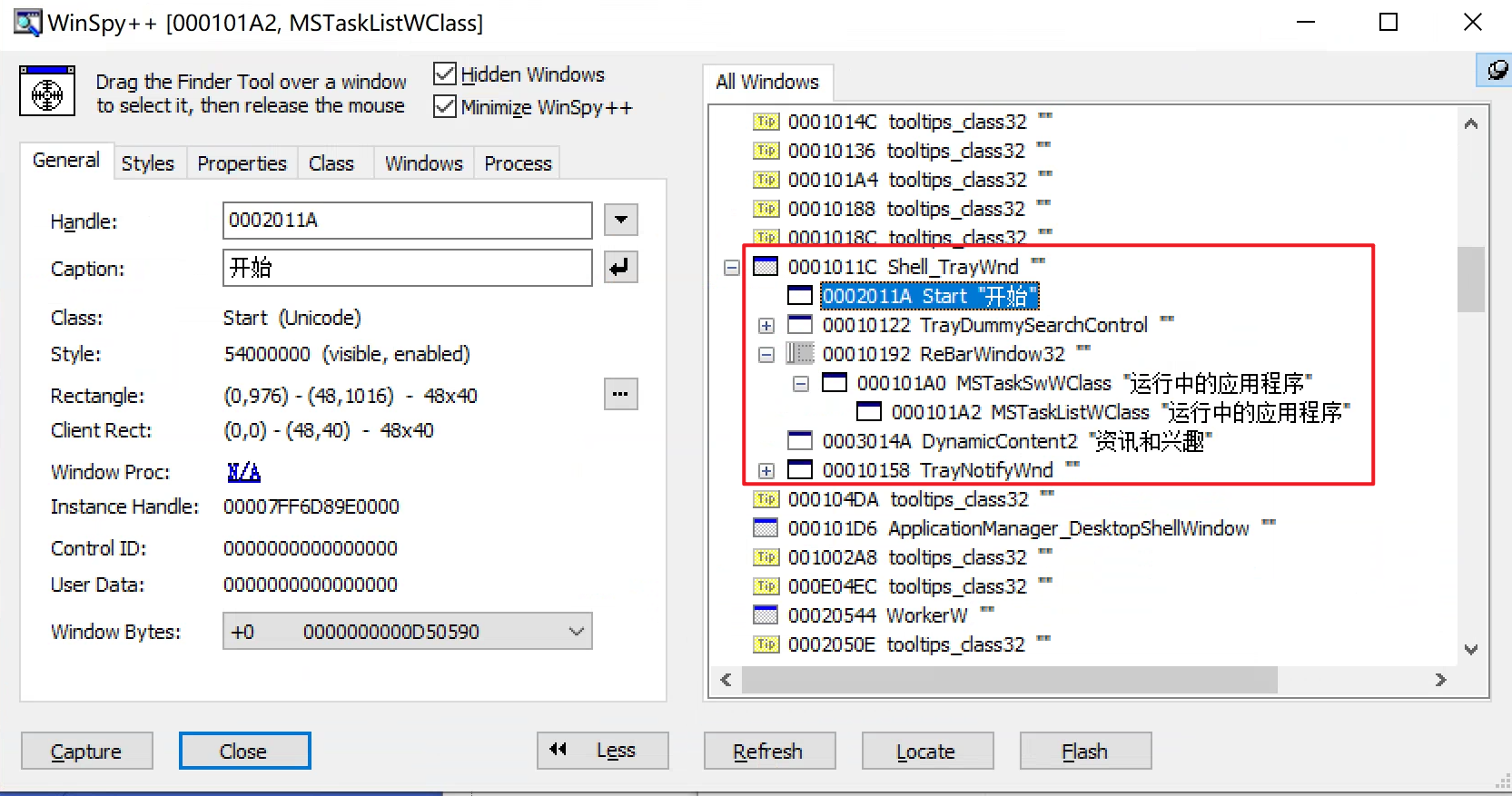Click the scroll down arrow of window list

click(1471, 649)
